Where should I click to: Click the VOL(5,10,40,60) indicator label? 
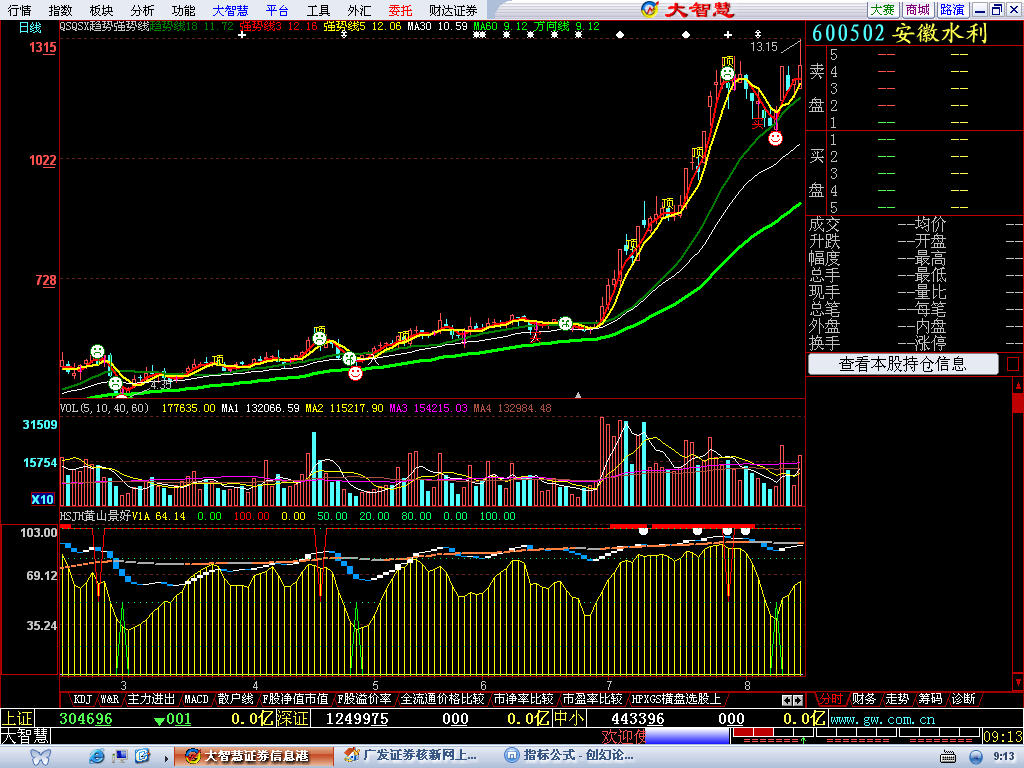[x=104, y=408]
